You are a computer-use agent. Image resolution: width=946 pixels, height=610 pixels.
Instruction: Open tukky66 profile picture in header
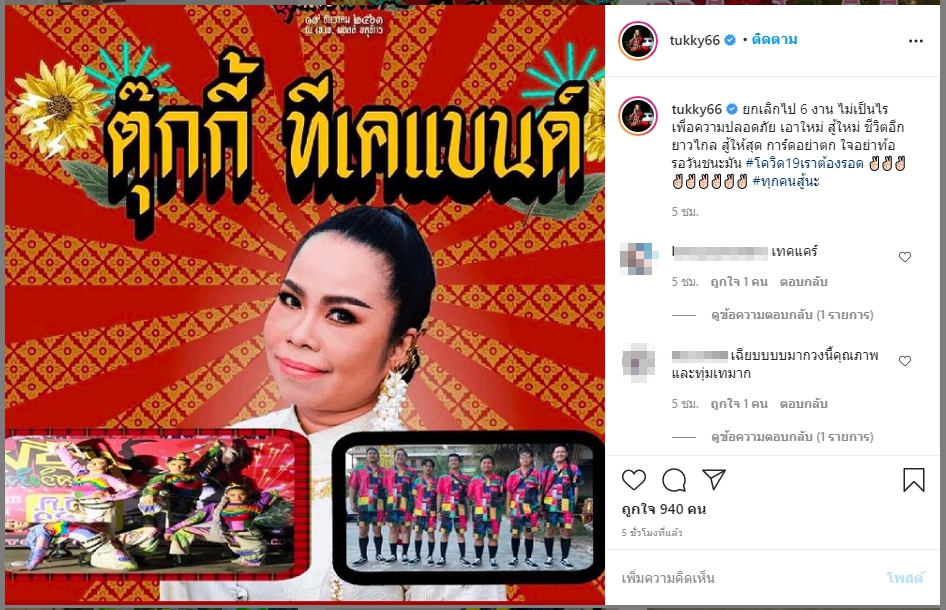pos(638,40)
